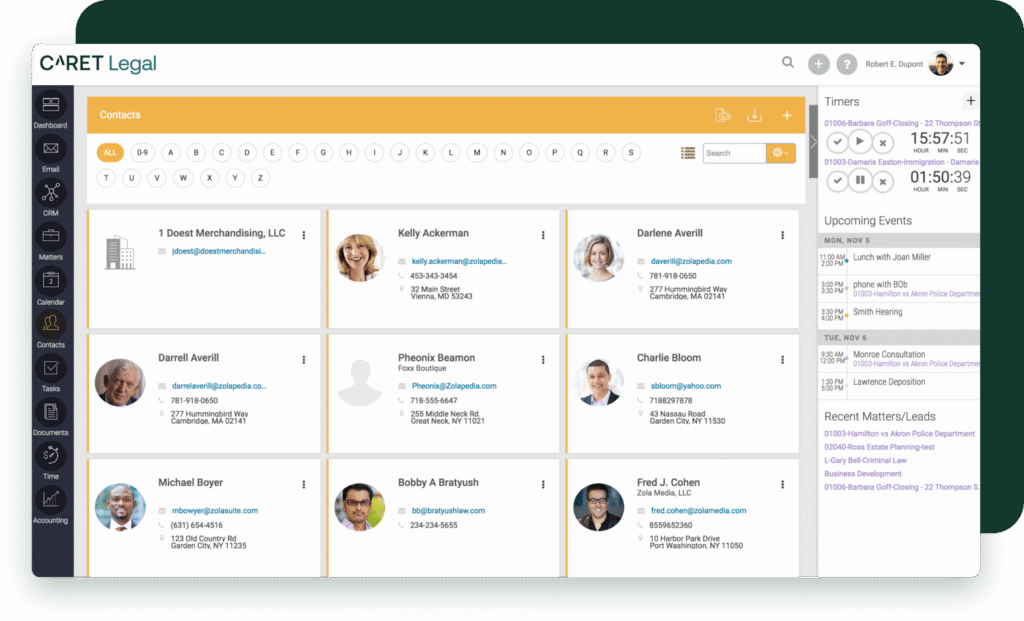Open the 02040-Ross Estate Planning-test matter
This screenshot has width=1024, height=621.
(879, 447)
